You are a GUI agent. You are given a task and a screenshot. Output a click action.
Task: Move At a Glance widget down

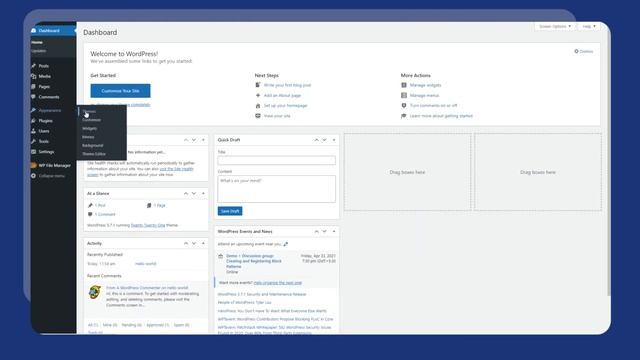pos(194,193)
